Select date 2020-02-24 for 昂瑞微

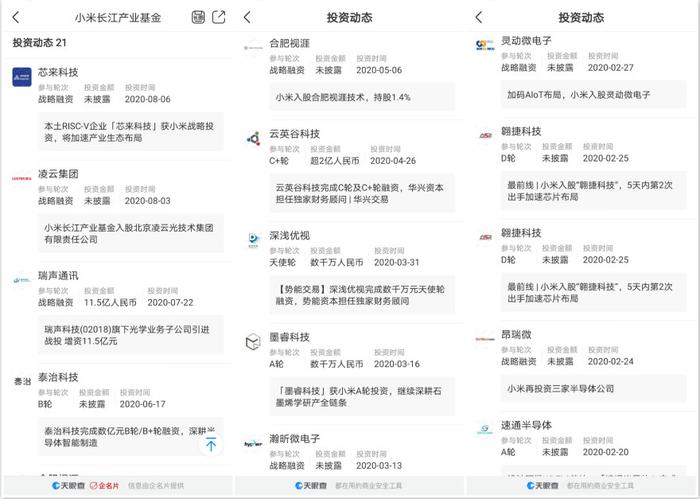click(x=611, y=362)
